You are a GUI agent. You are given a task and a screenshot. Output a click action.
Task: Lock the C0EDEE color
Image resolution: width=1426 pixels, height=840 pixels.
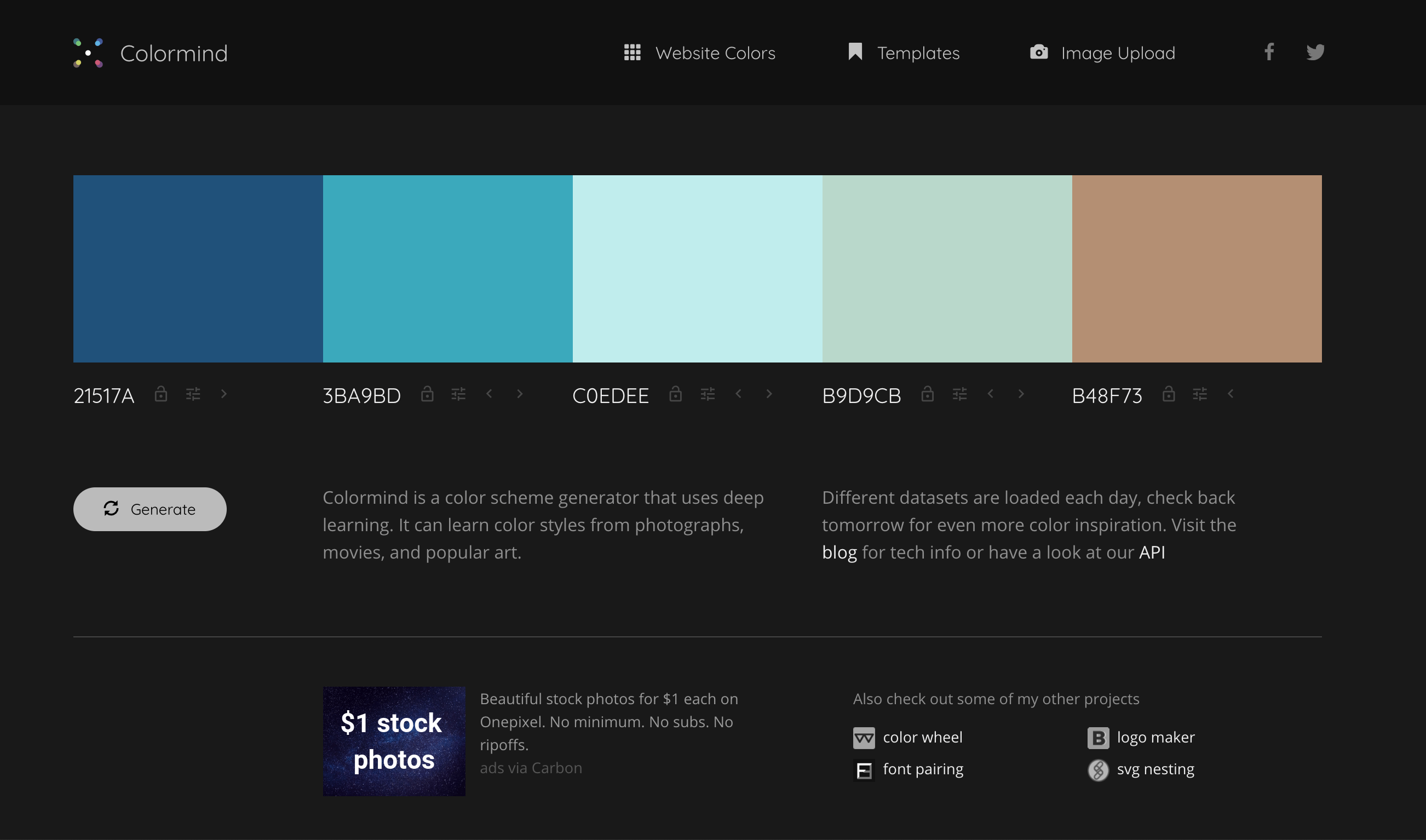[675, 393]
